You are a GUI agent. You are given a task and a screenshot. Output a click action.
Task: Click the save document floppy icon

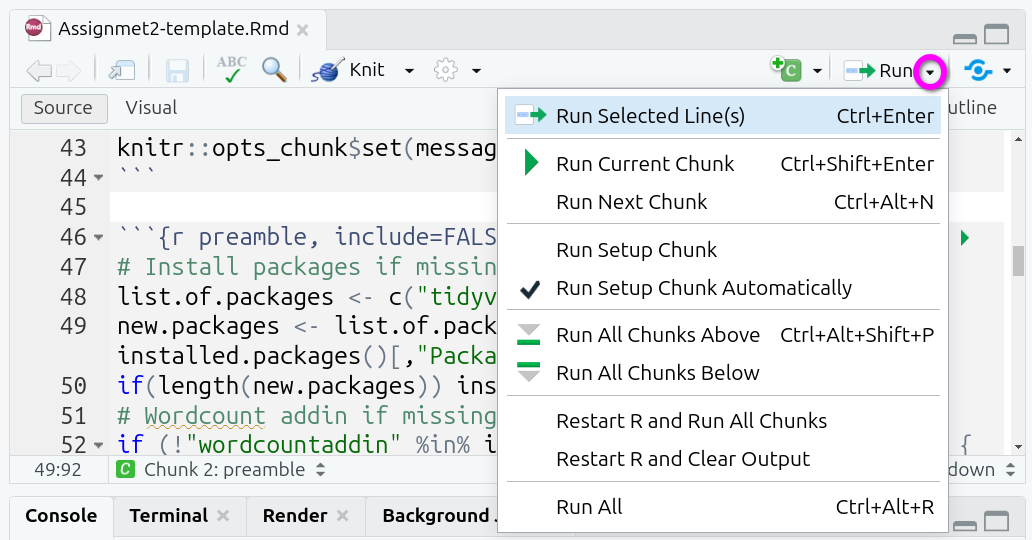177,70
